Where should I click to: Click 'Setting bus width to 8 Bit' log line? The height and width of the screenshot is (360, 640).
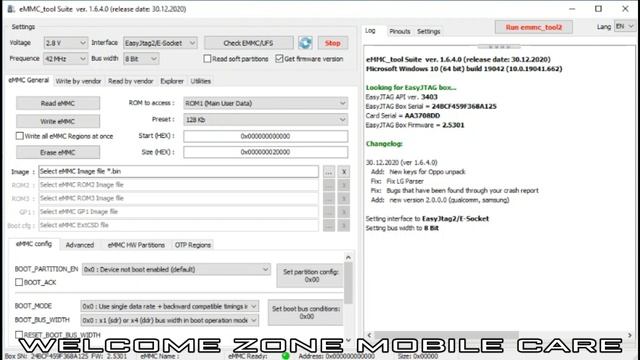pos(402,228)
